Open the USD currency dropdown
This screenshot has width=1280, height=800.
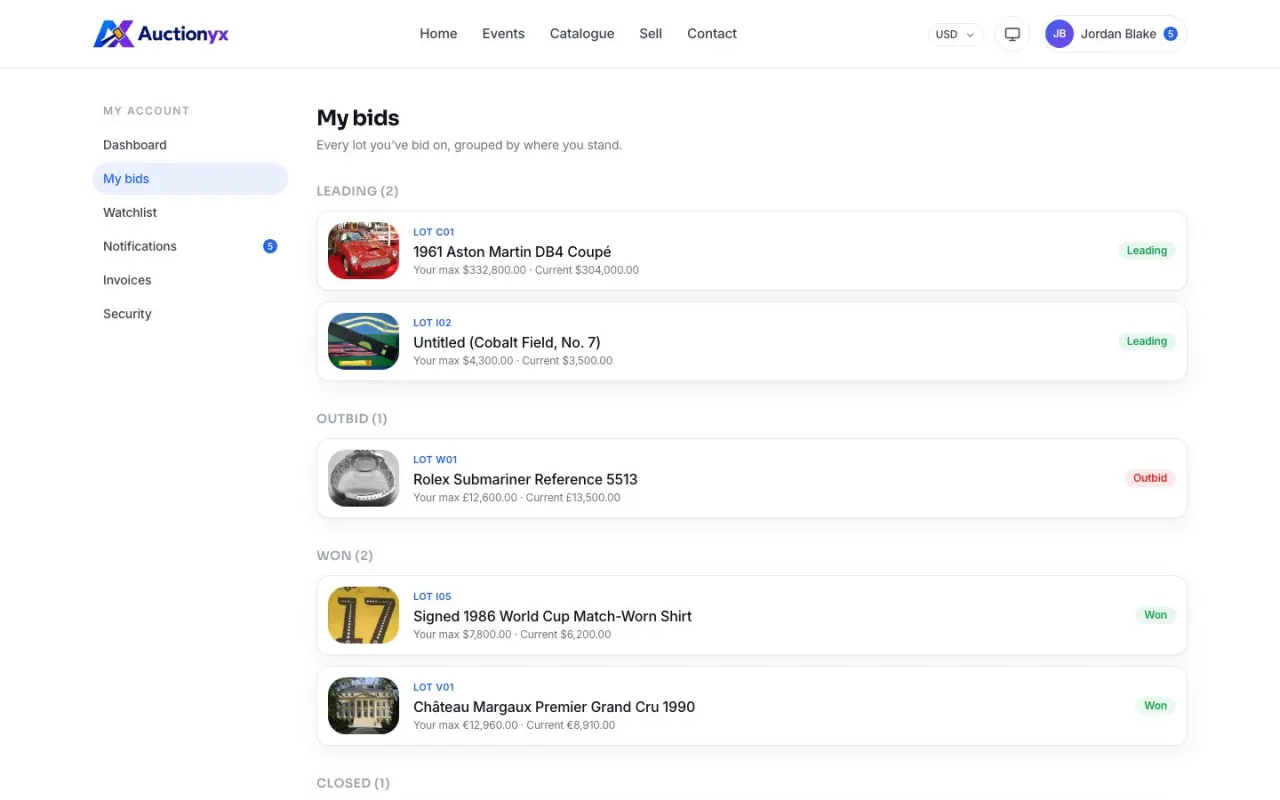click(x=955, y=34)
